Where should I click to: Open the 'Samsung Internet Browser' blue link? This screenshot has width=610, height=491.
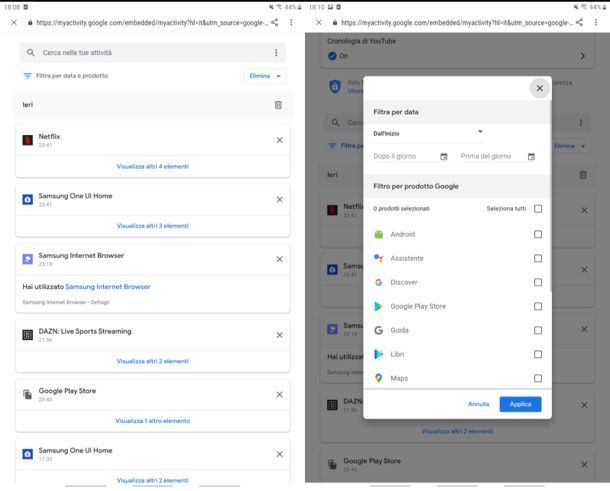pos(108,287)
